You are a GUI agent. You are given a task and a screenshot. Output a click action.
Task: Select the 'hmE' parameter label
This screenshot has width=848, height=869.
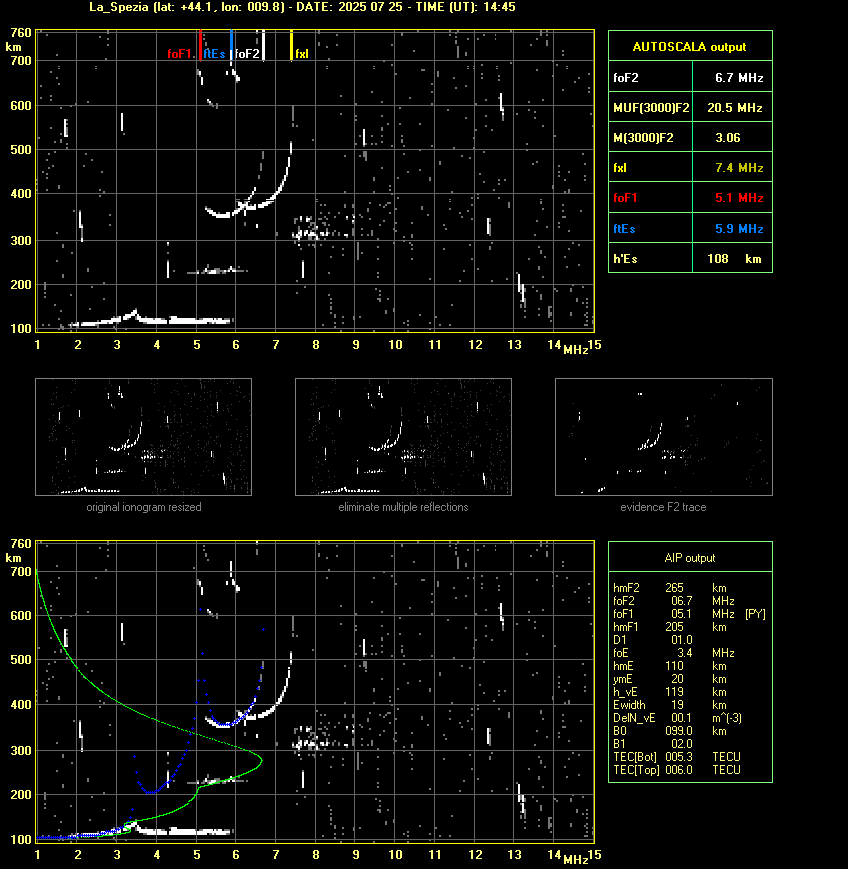tap(623, 666)
